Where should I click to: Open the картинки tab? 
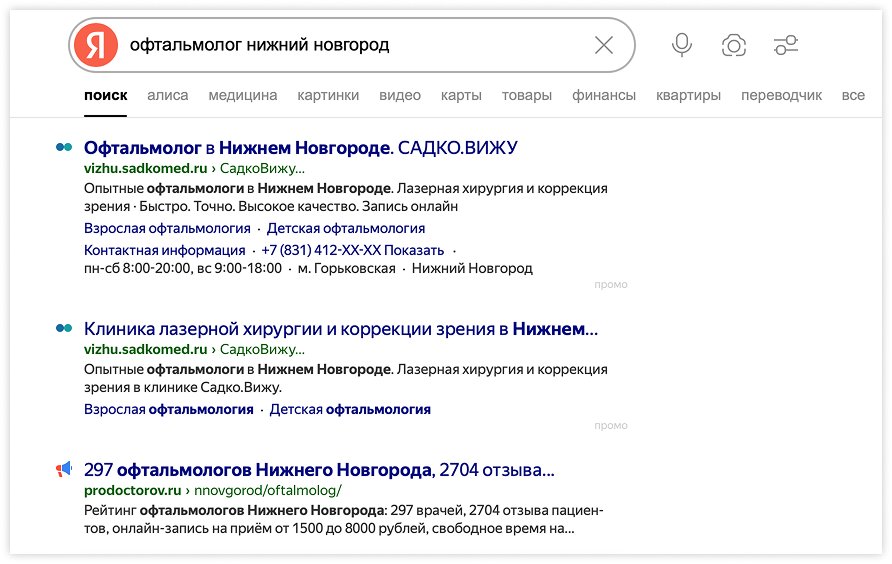coord(328,95)
